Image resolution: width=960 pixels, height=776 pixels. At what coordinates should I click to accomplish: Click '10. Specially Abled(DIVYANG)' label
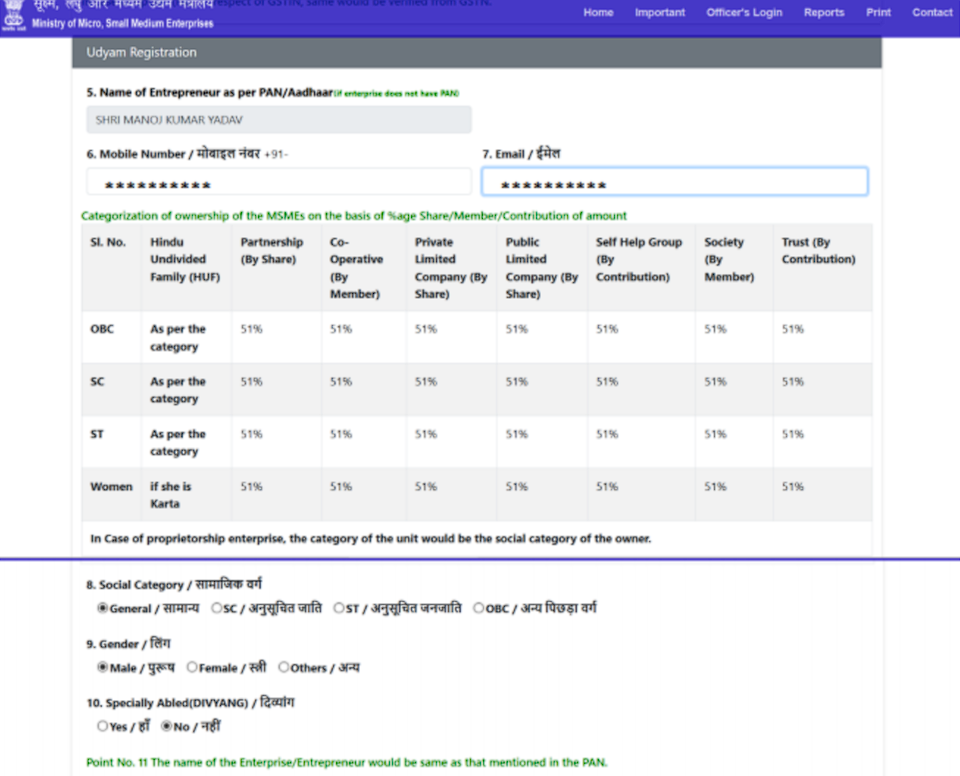190,703
